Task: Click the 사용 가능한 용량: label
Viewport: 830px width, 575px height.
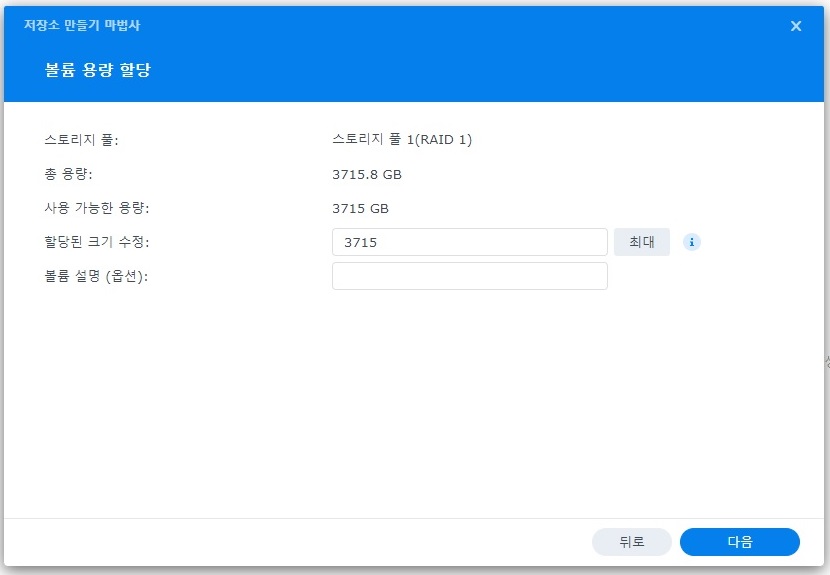Action: [97, 208]
